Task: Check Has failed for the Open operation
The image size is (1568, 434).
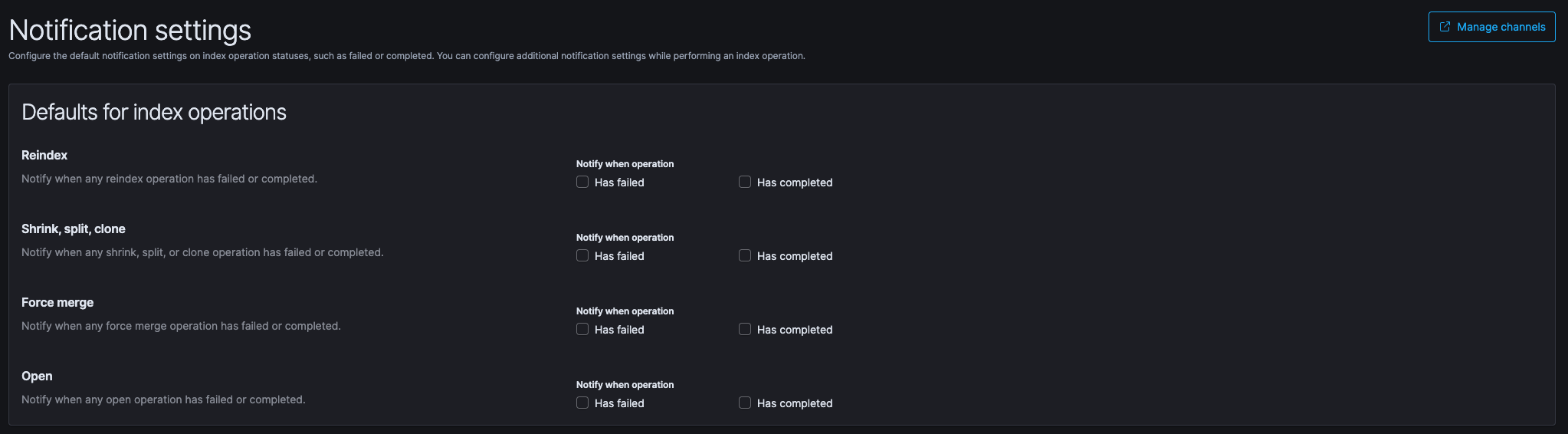Action: [x=582, y=403]
